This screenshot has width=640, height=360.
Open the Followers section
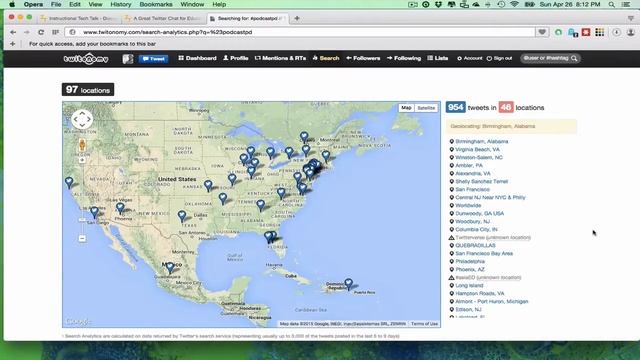pos(363,58)
